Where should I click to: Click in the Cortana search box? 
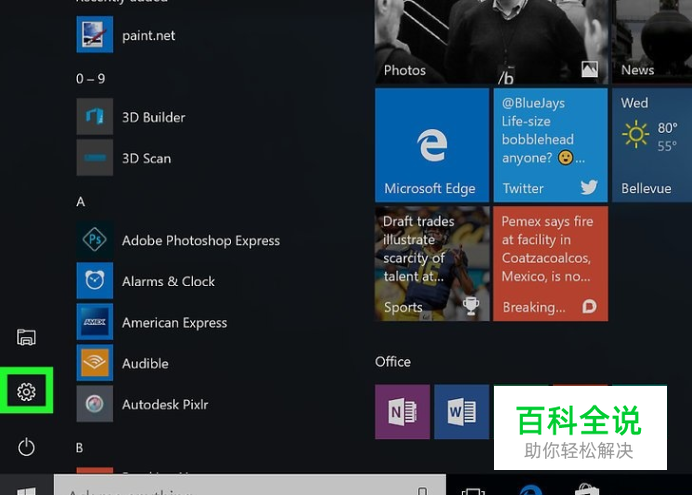[x=250, y=485]
